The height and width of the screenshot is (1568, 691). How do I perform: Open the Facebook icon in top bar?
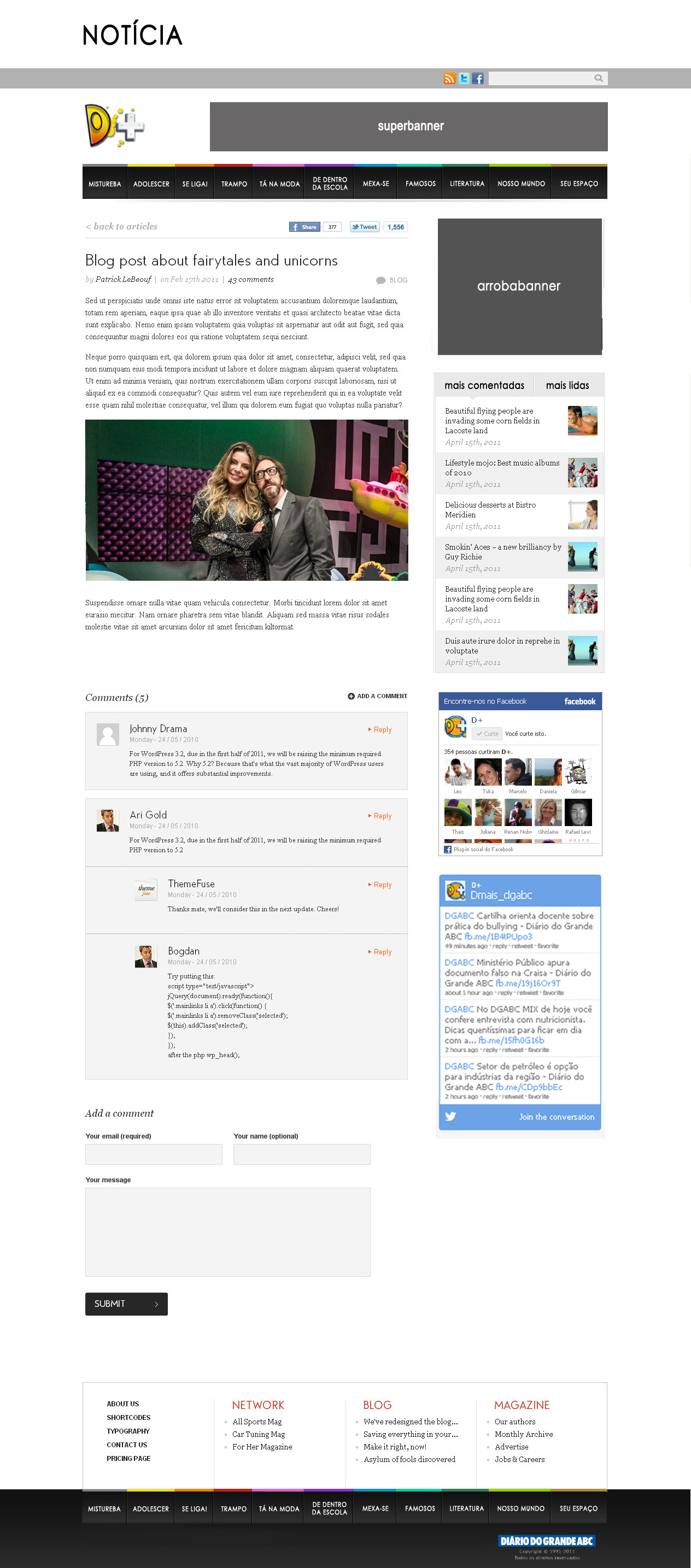(478, 79)
